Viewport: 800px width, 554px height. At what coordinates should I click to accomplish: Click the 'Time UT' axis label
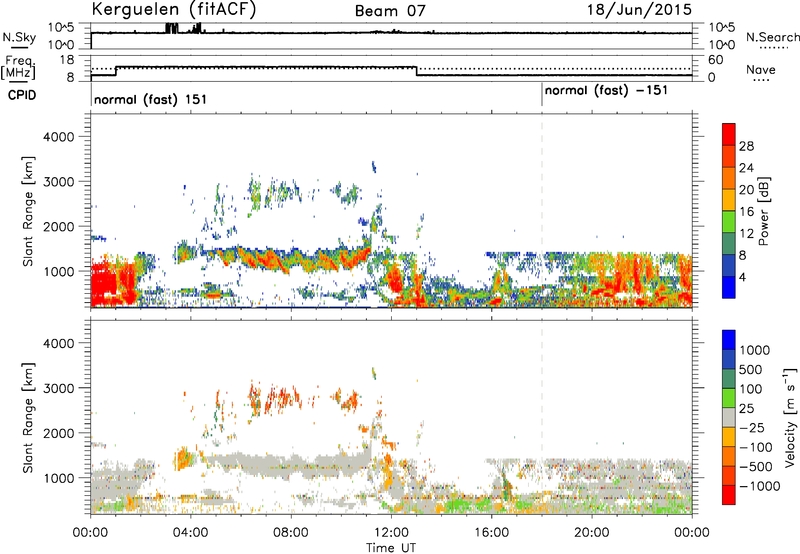pos(391,547)
